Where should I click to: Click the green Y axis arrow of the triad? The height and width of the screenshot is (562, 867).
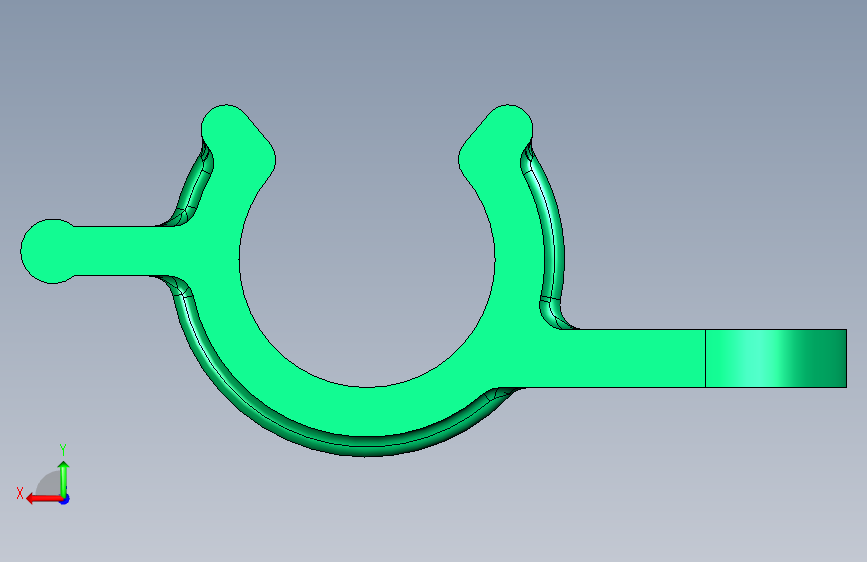click(64, 478)
